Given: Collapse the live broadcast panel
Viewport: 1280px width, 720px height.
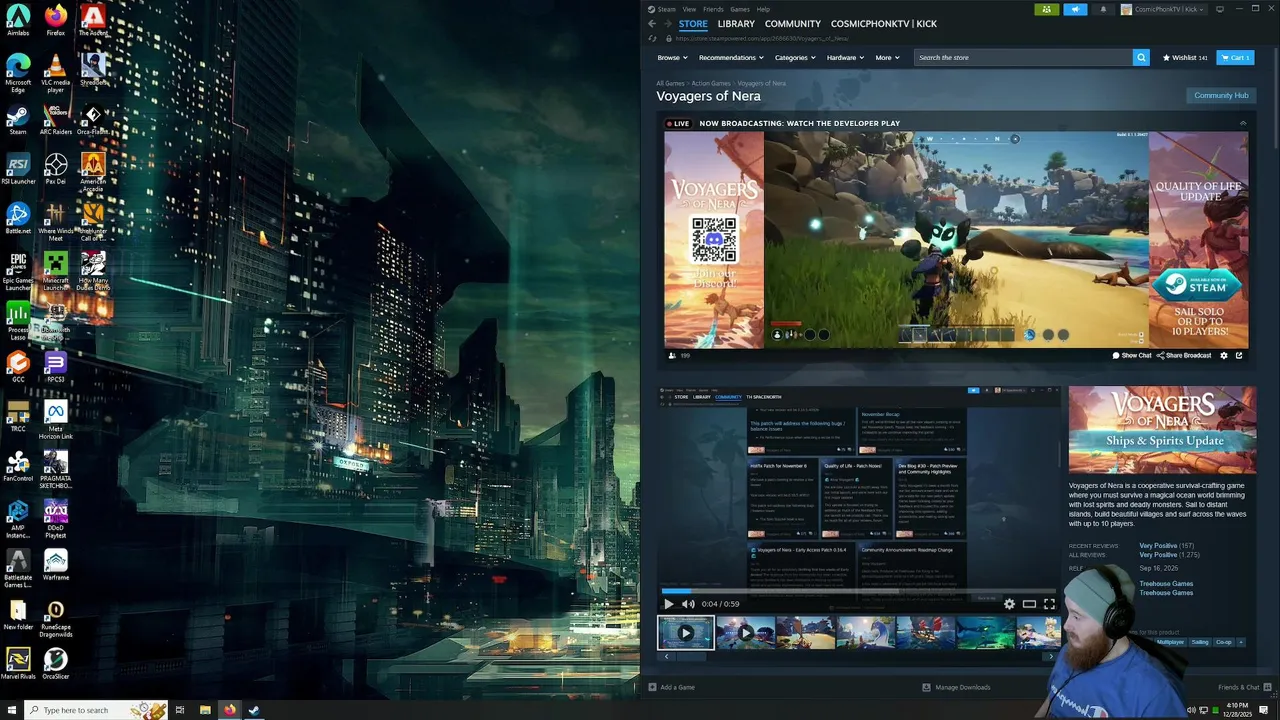Looking at the screenshot, I should coord(1243,123).
